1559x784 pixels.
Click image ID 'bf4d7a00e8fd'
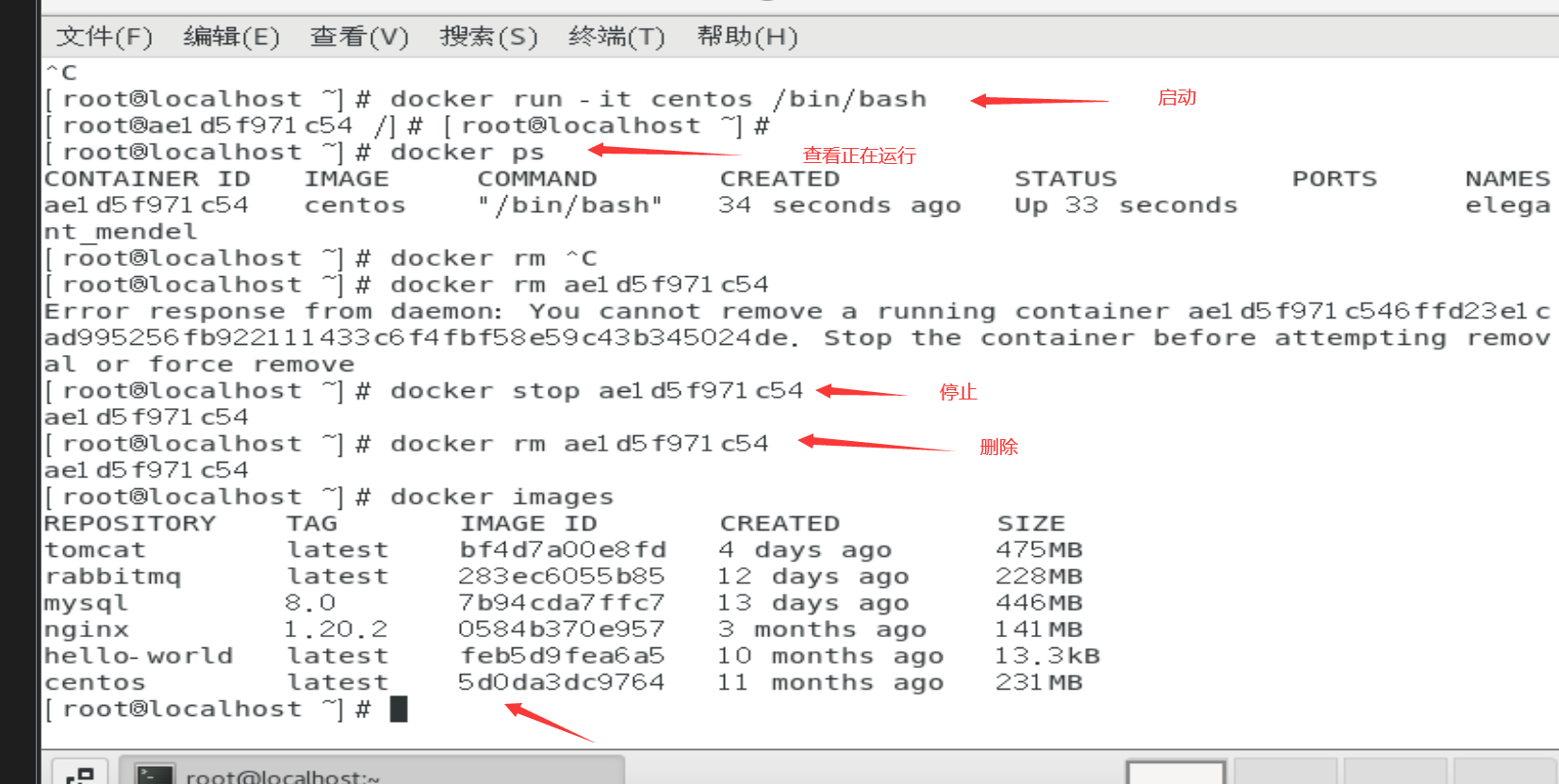coord(563,550)
